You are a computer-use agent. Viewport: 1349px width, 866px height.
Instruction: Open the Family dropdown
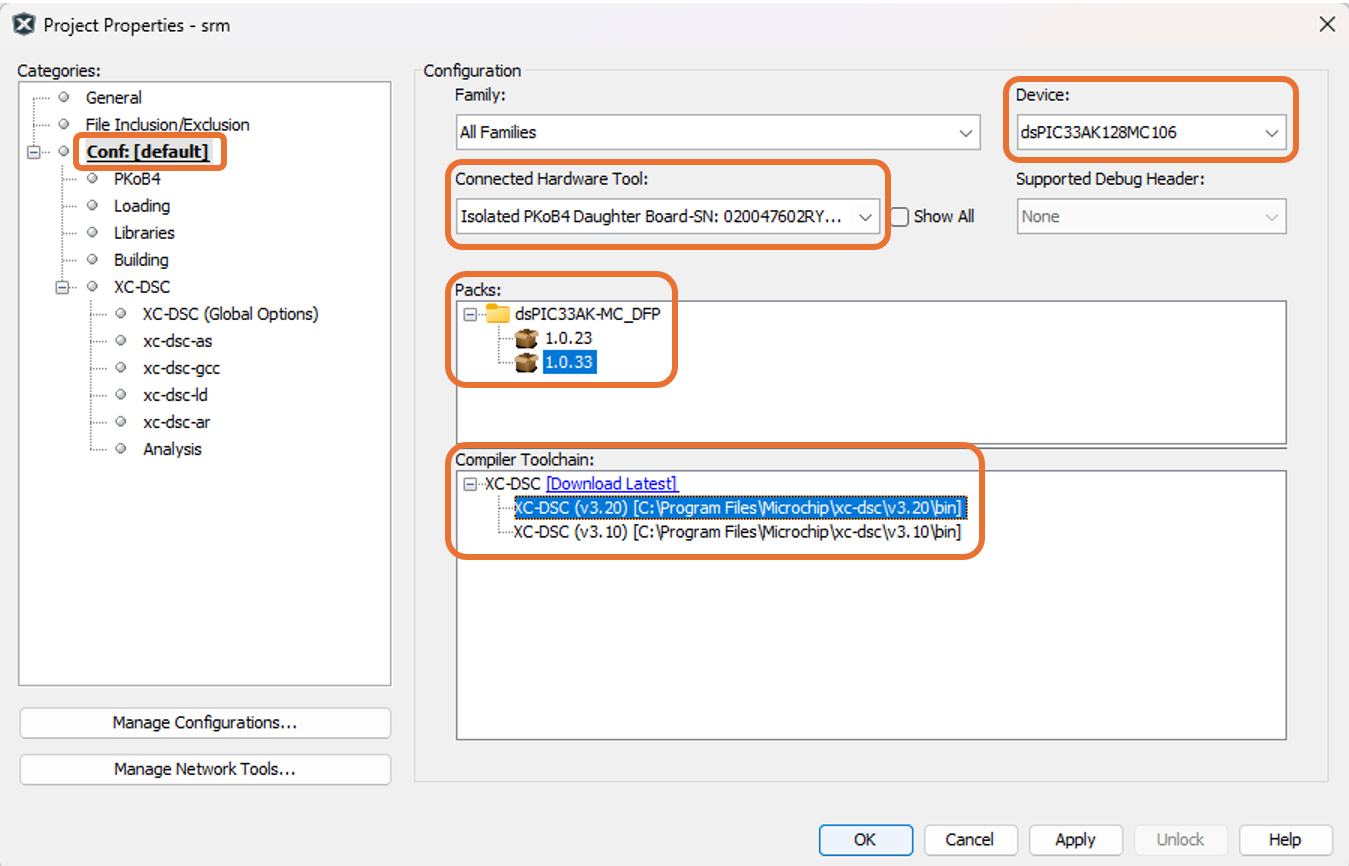[x=965, y=132]
